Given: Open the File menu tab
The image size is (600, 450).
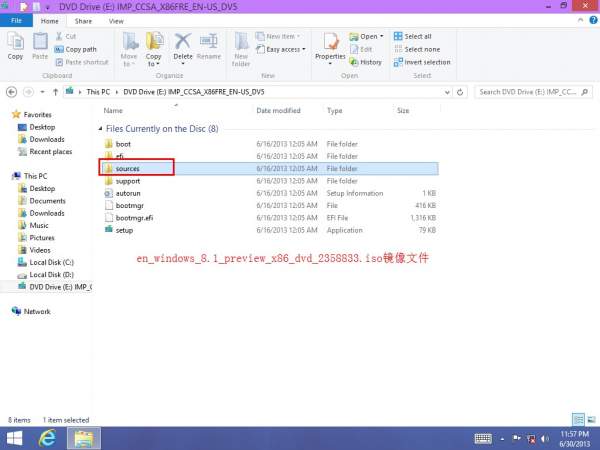Looking at the screenshot, I should click(x=16, y=21).
